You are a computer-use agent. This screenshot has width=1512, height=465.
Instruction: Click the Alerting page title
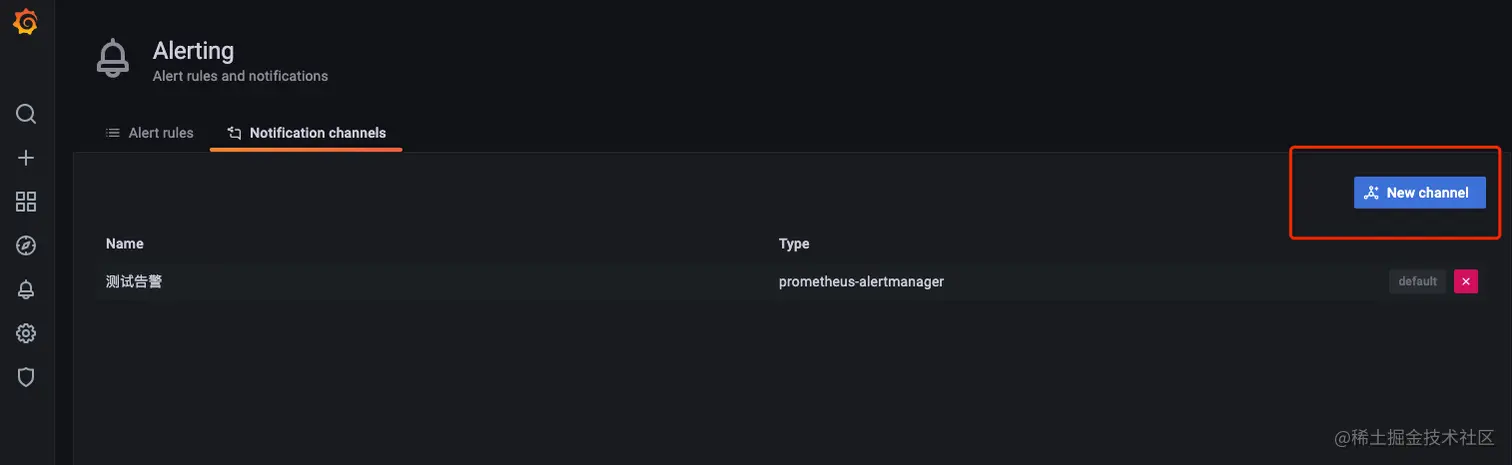pyautogui.click(x=193, y=51)
